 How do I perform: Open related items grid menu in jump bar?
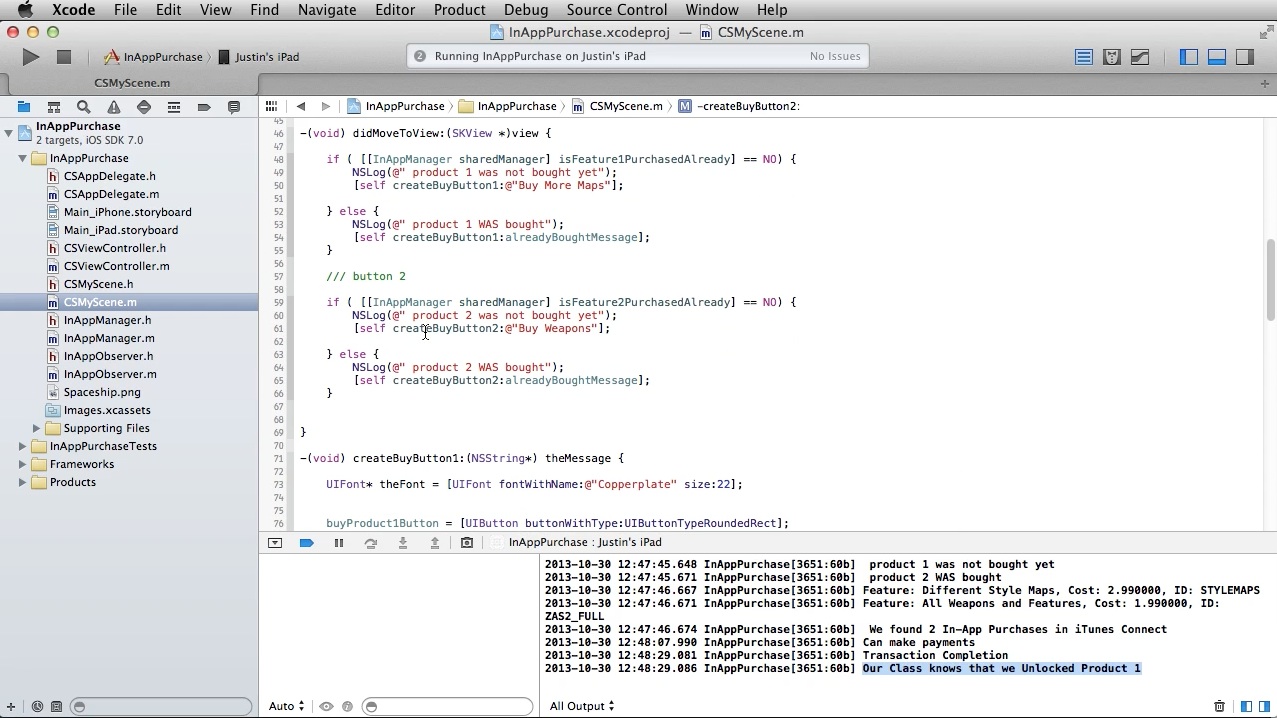click(271, 106)
